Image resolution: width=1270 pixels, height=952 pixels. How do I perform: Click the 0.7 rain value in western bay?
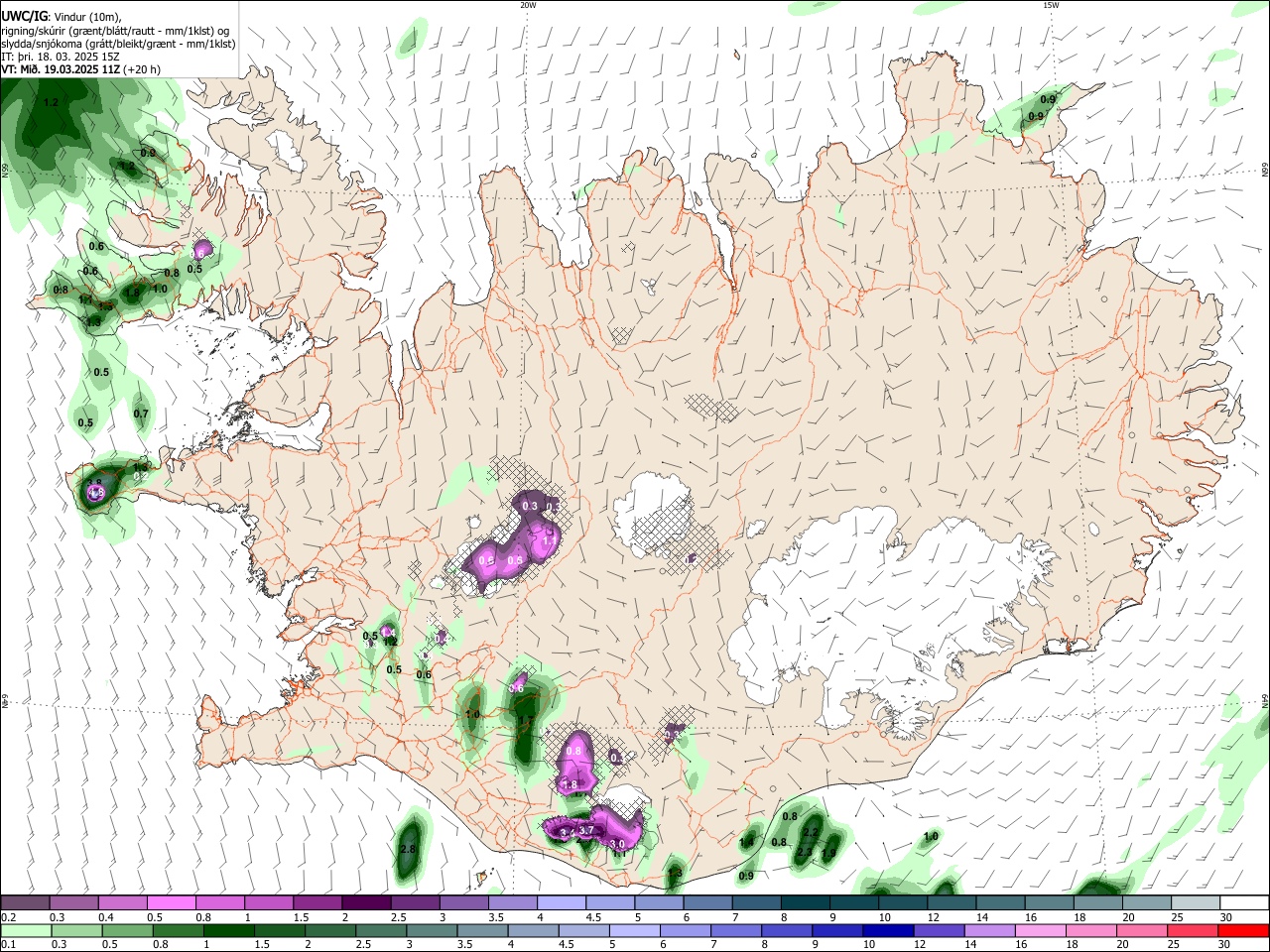pos(141,414)
